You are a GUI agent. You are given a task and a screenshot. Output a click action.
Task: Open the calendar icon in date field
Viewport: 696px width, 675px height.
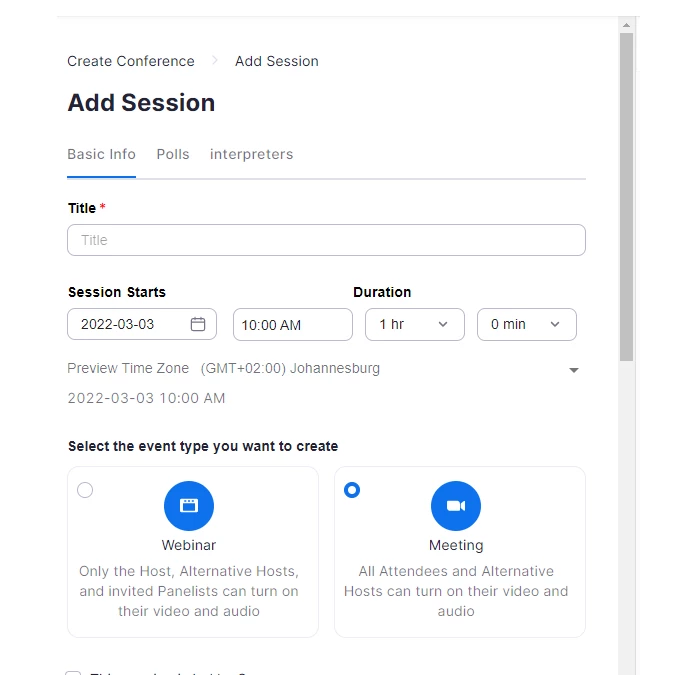[x=198, y=324]
